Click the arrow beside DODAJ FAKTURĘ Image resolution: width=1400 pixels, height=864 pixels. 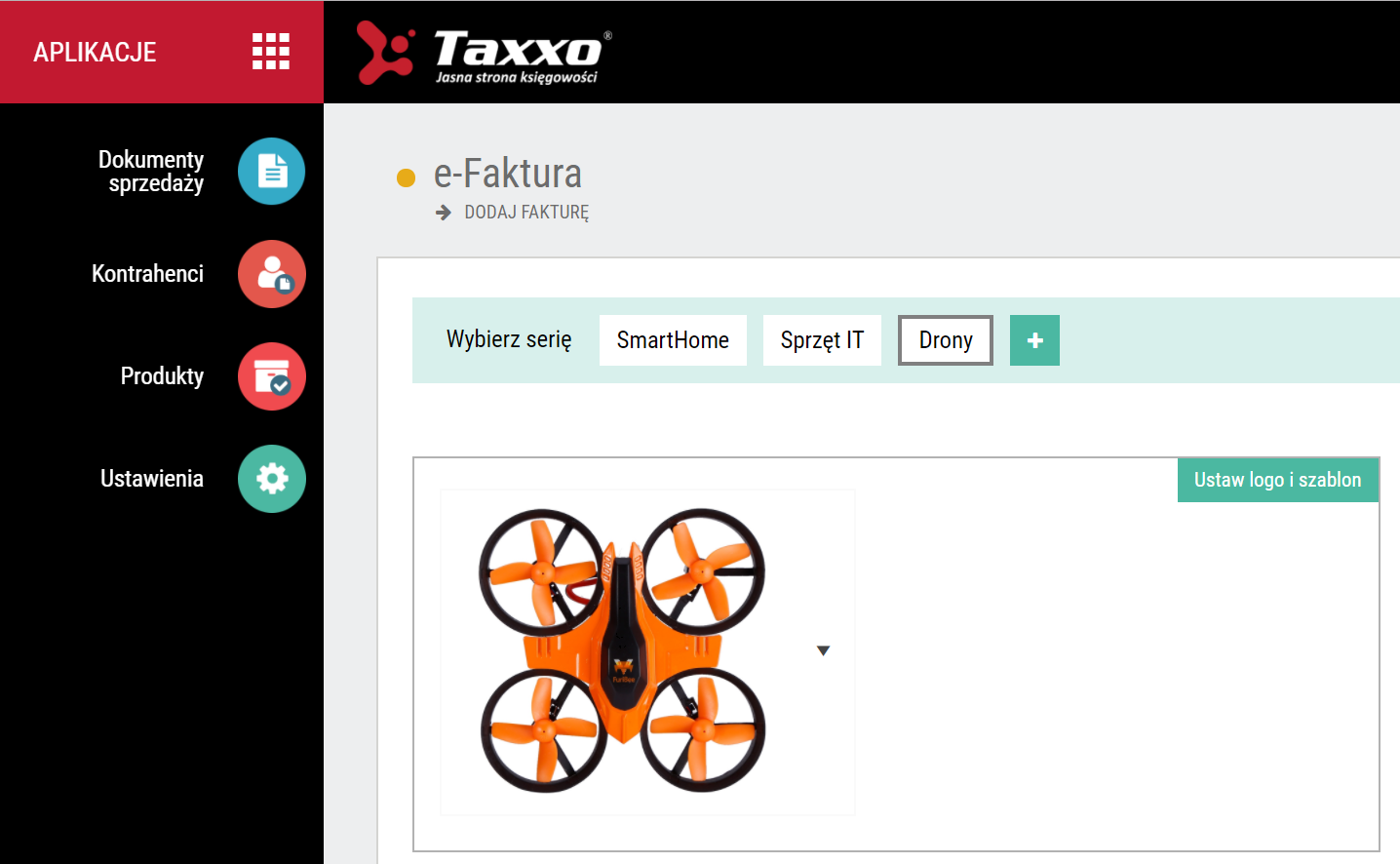[x=444, y=213]
